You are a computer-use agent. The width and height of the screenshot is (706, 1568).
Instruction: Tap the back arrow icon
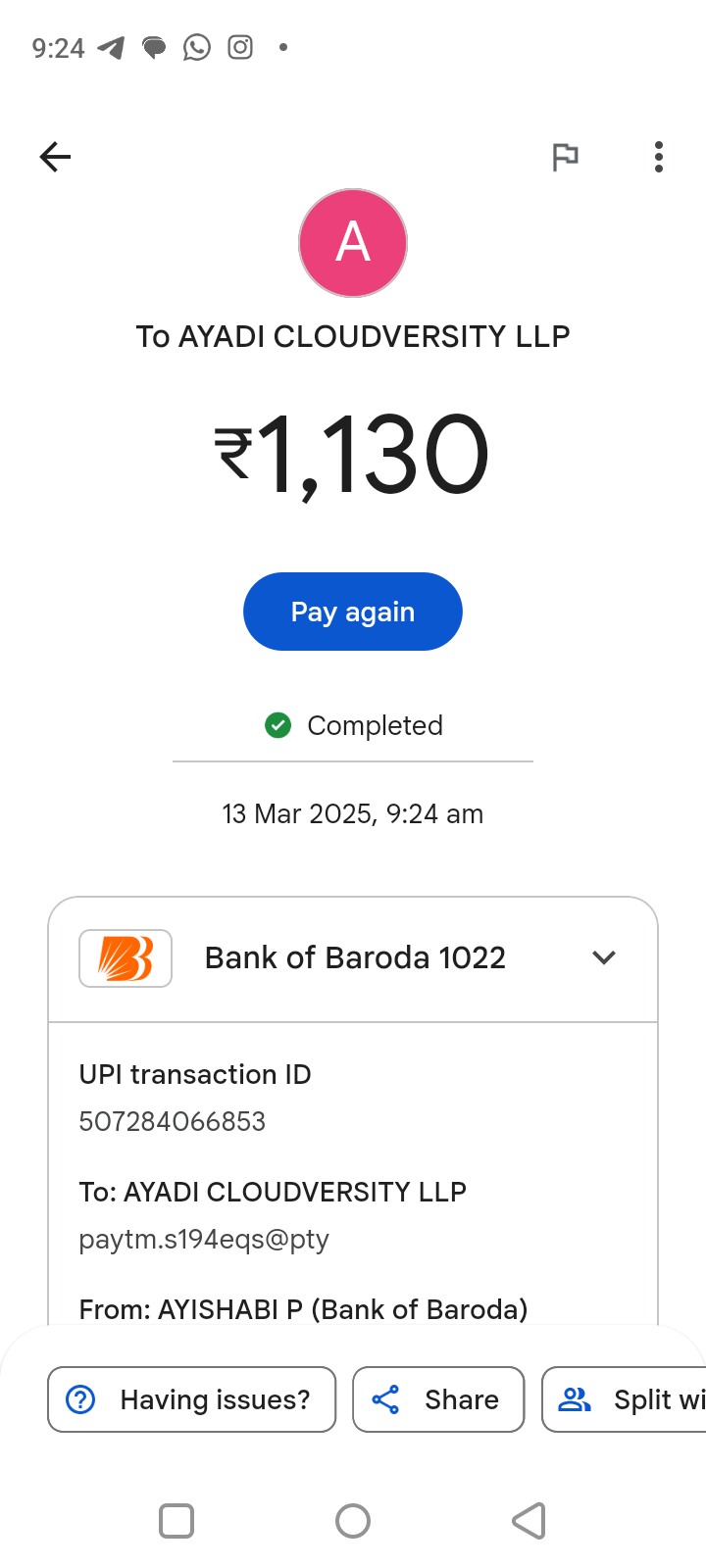pos(55,157)
